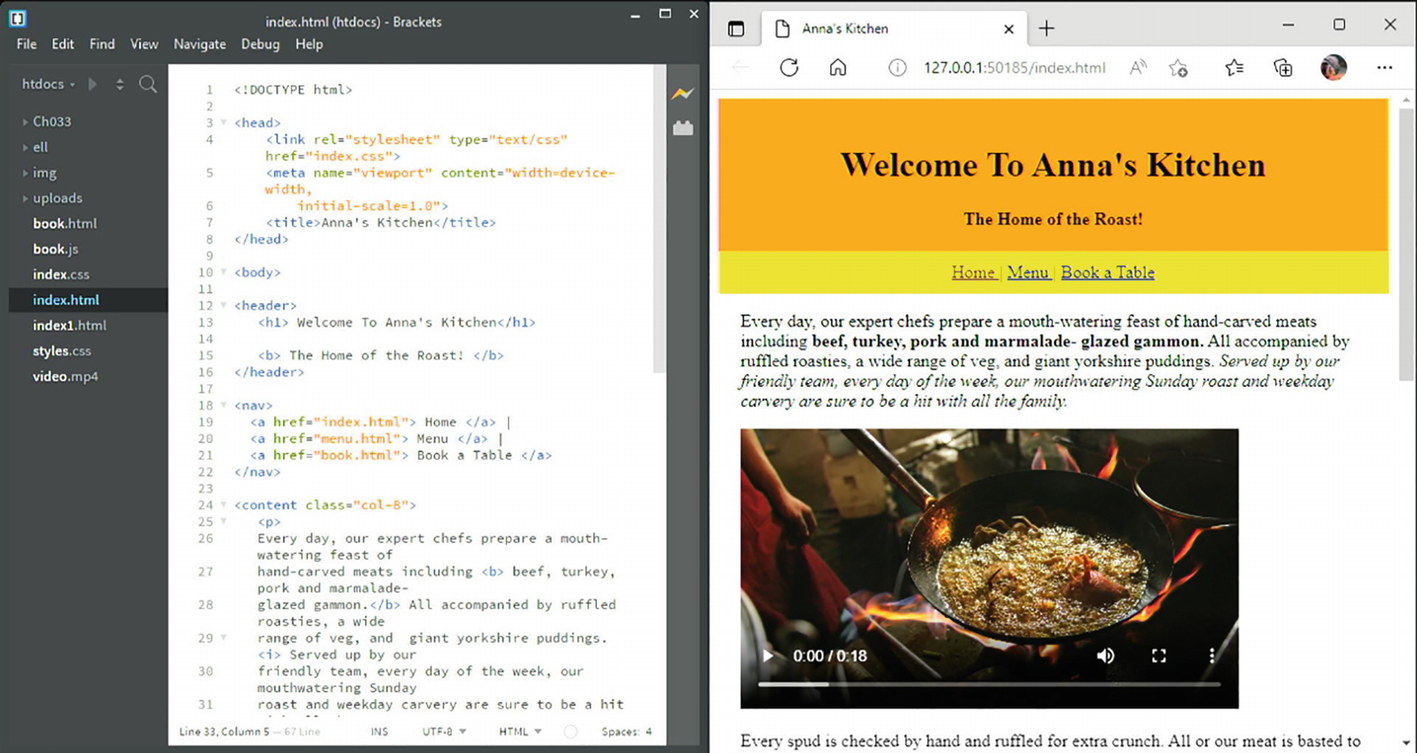This screenshot has height=753, width=1417.
Task: Click the video progress bar
Action: (988, 685)
